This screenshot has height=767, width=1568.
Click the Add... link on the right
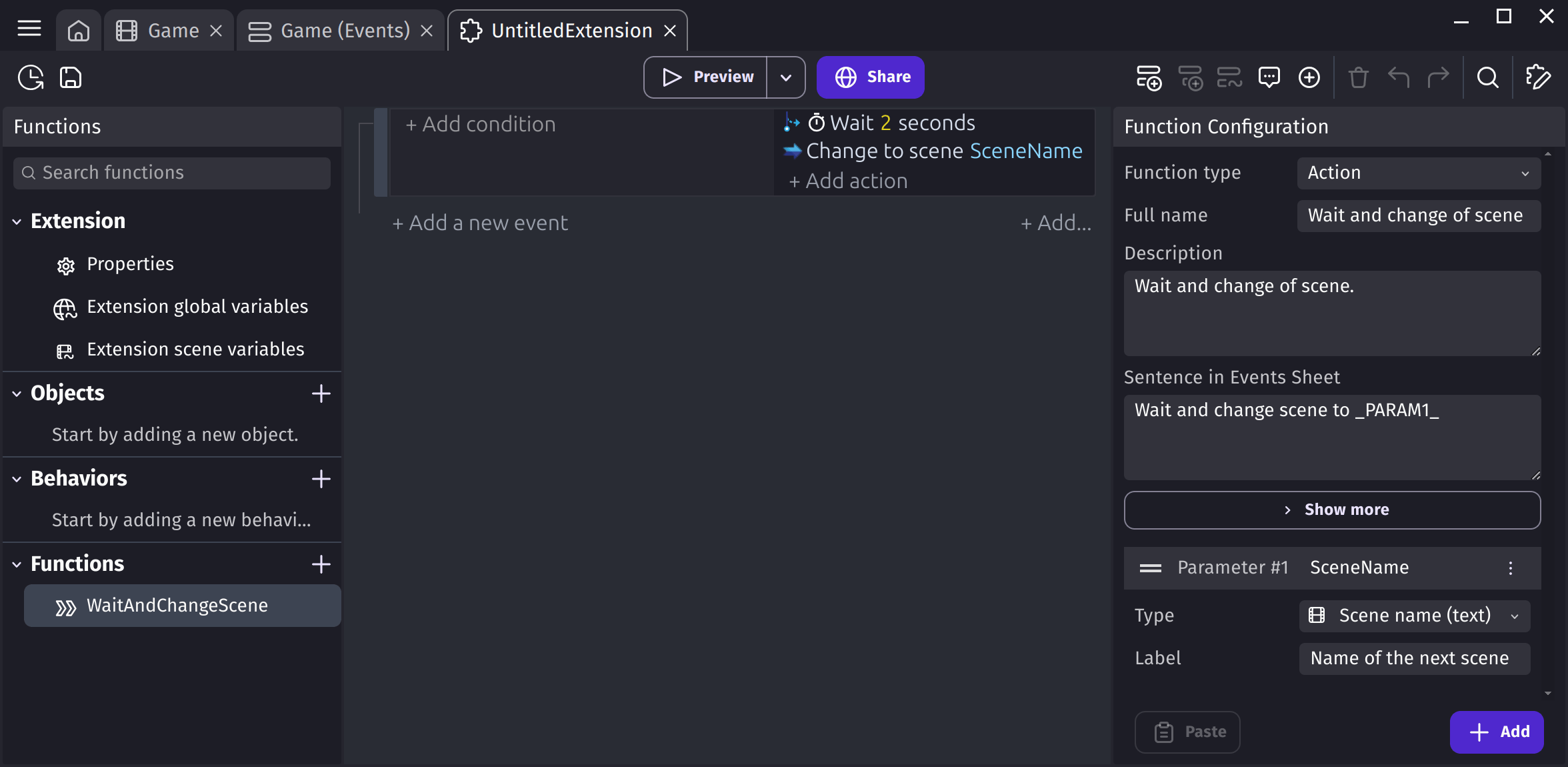[1056, 223]
